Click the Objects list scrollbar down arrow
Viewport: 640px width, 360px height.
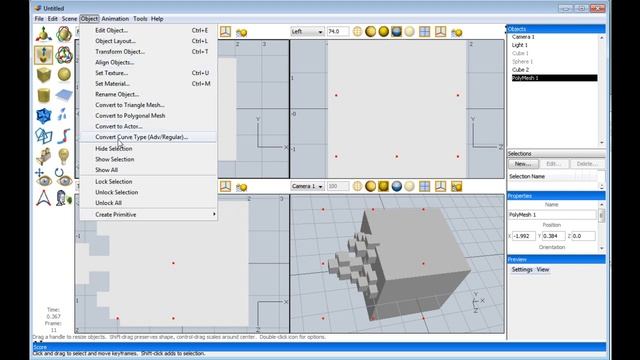(x=602, y=142)
